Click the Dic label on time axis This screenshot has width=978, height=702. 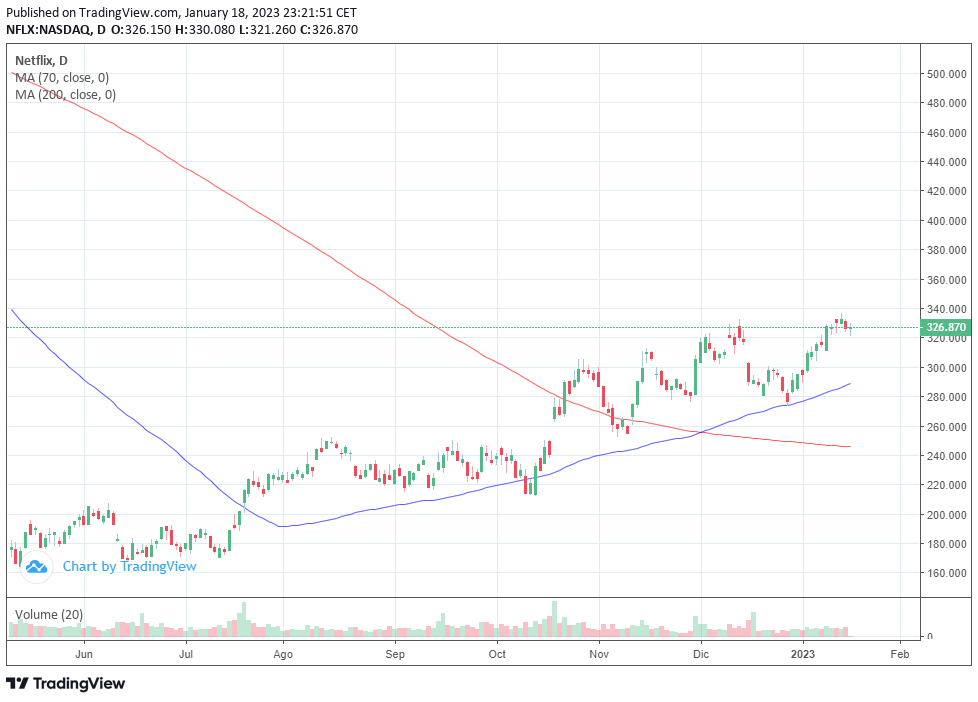701,654
